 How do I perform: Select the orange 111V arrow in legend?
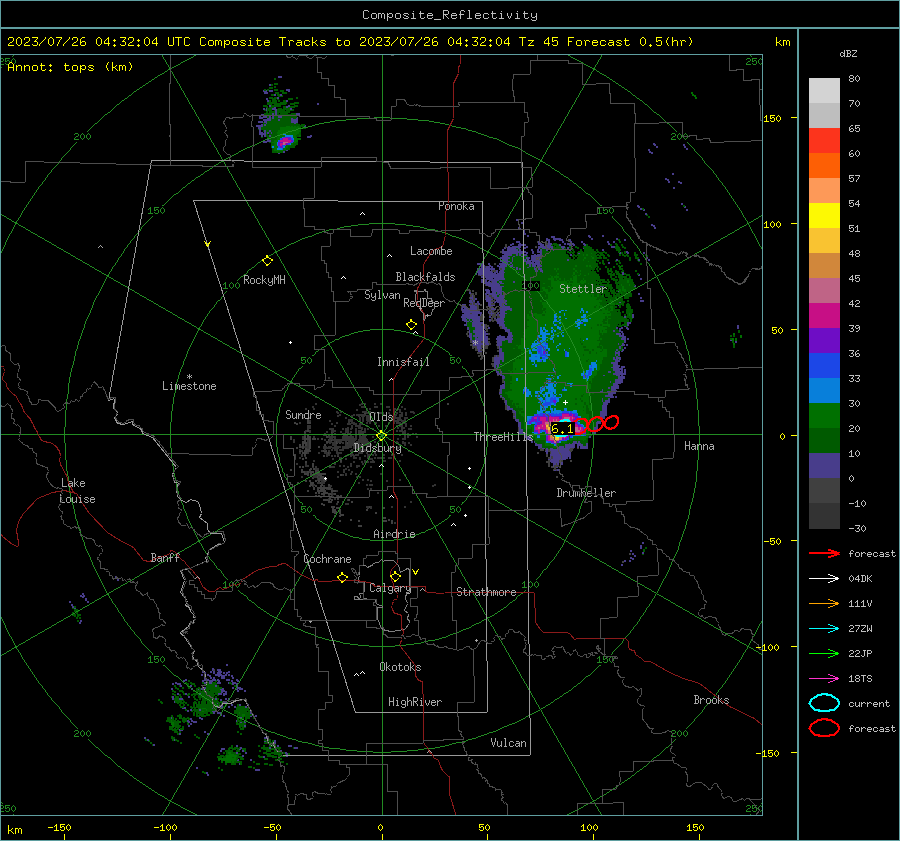(x=824, y=603)
